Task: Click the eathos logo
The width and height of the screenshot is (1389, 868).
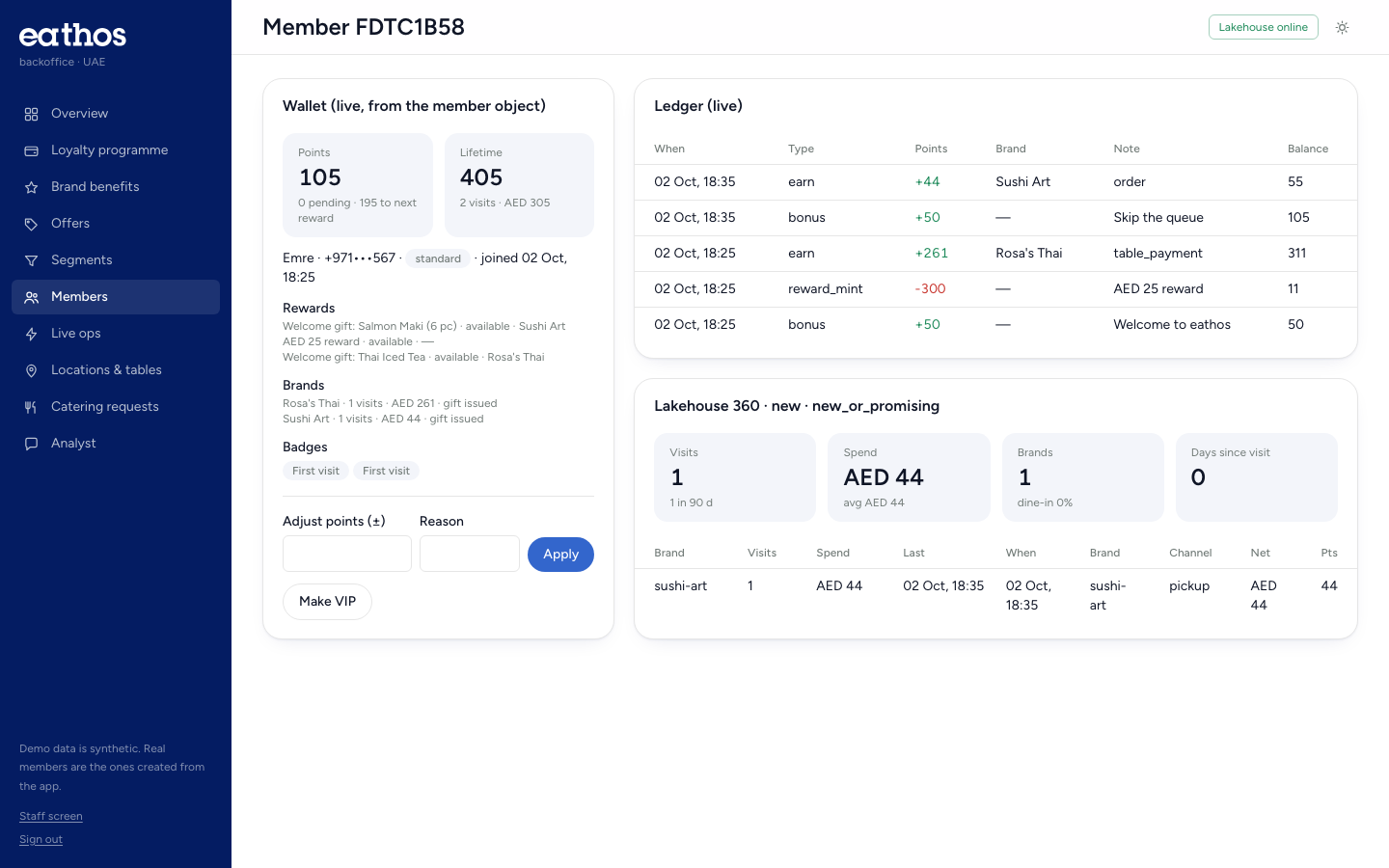Action: coord(72,36)
